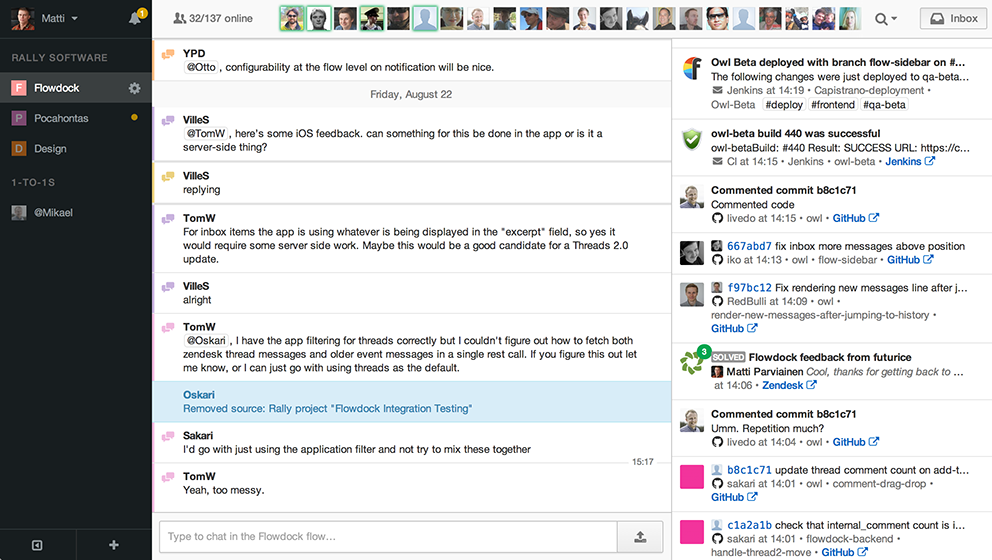This screenshot has width=992, height=560.
Task: Add a new flow with plus icon
Action: coord(114,545)
